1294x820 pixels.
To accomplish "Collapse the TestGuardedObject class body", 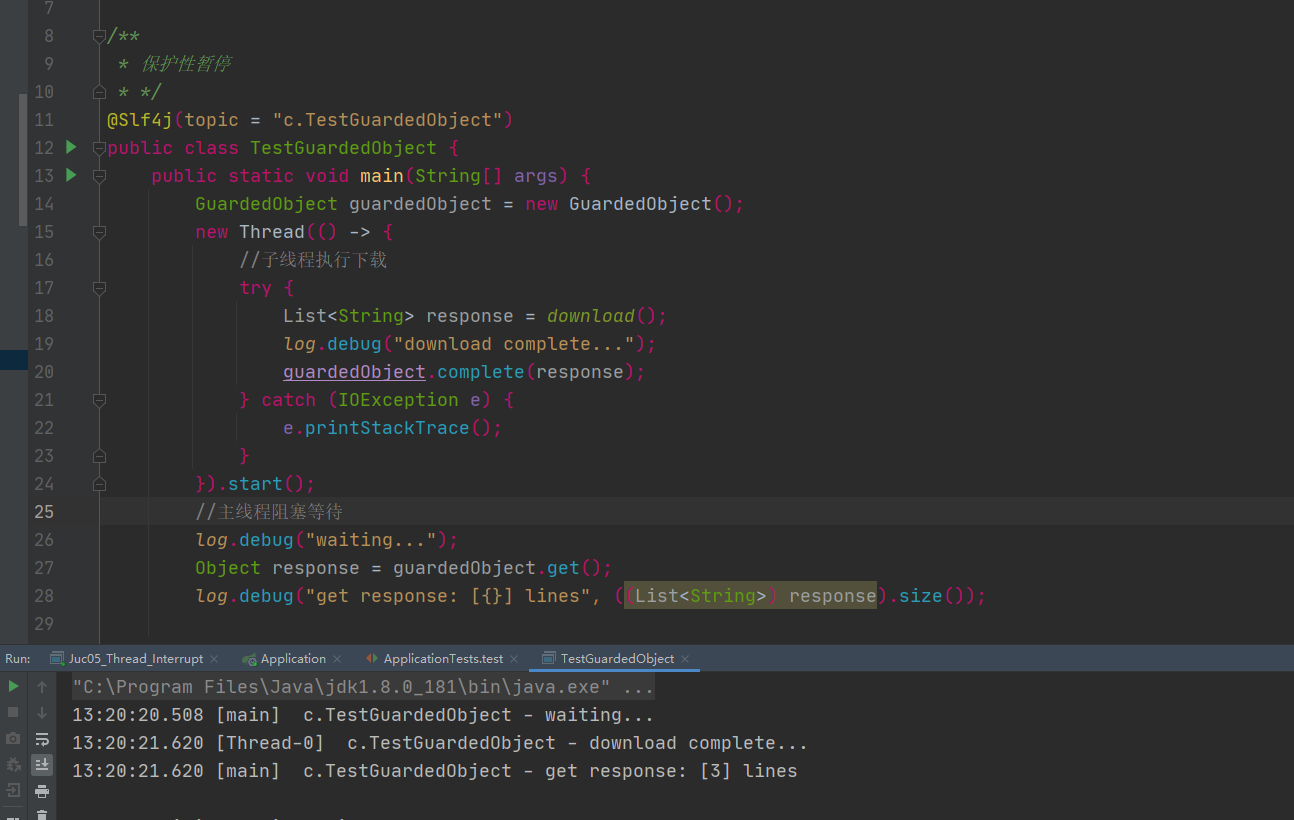I will click(x=99, y=148).
